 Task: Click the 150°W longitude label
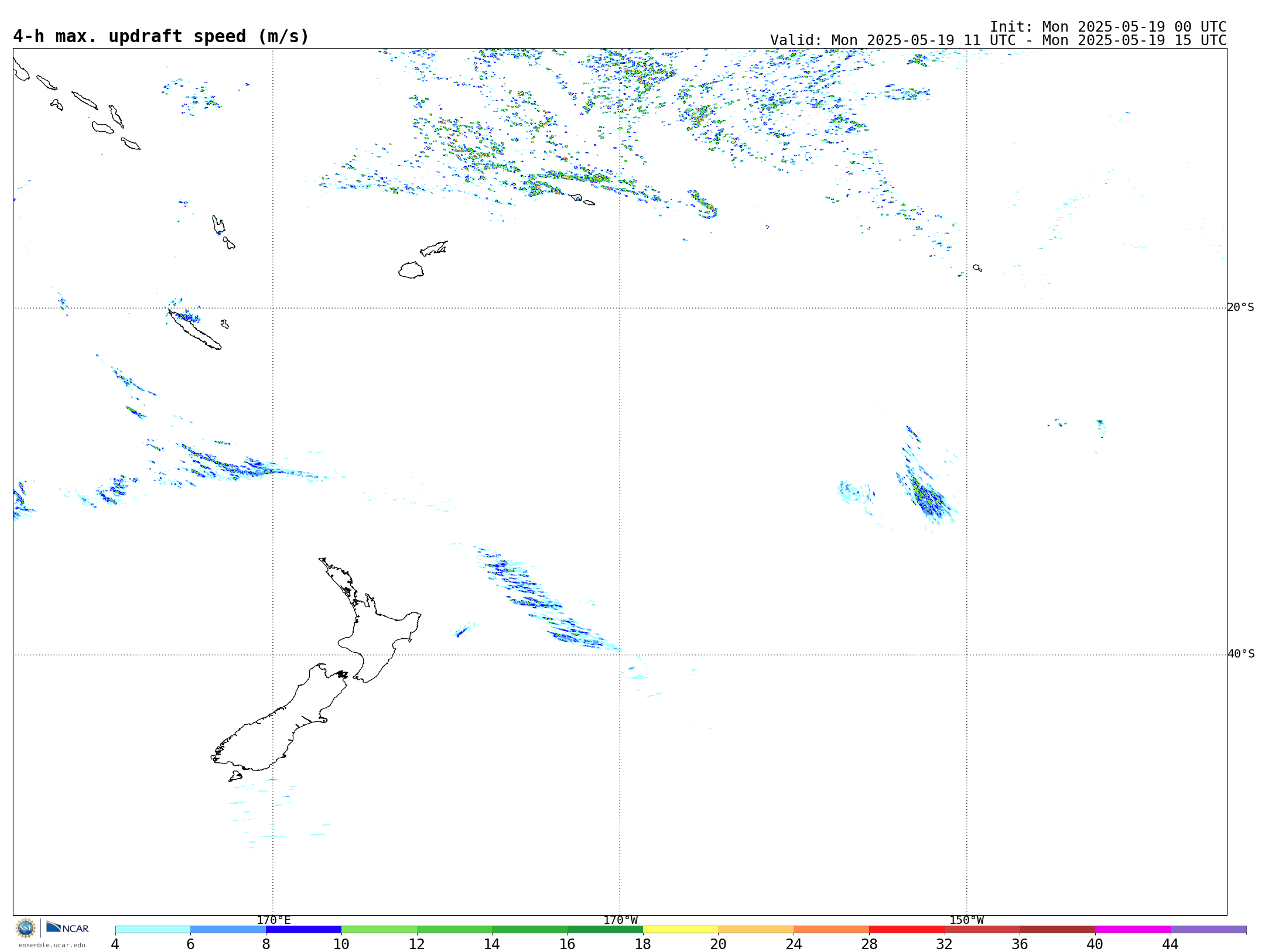(x=967, y=920)
